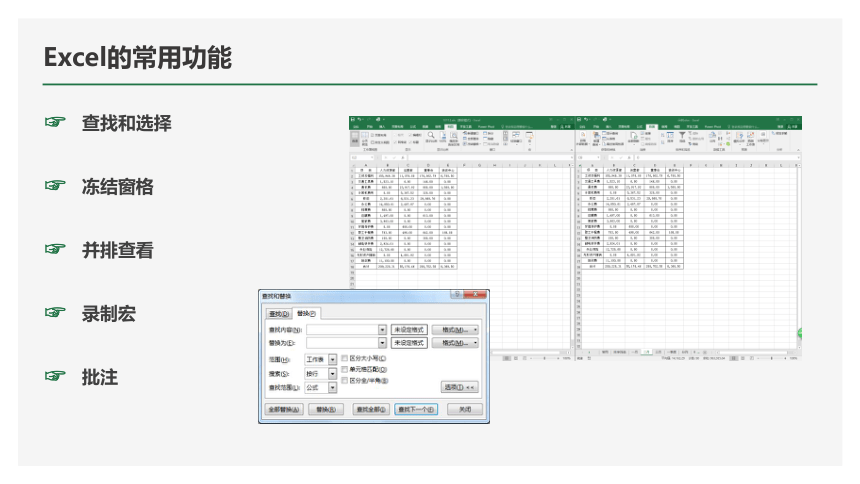
Task: Open the Data tab in right Excel window
Action: point(652,127)
